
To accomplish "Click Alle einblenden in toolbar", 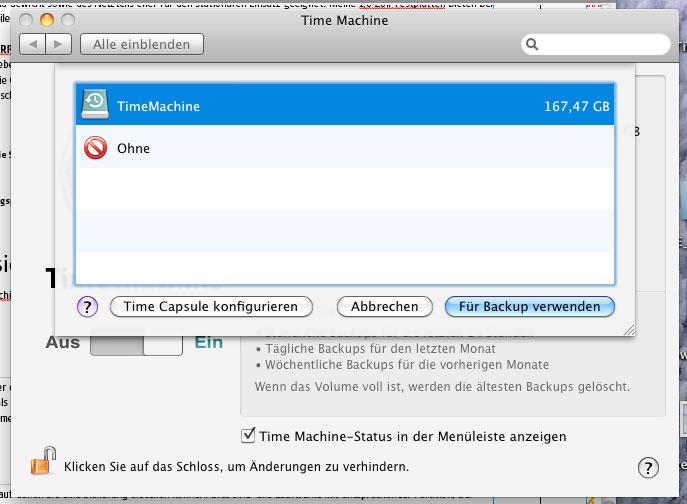I will click(x=142, y=44).
